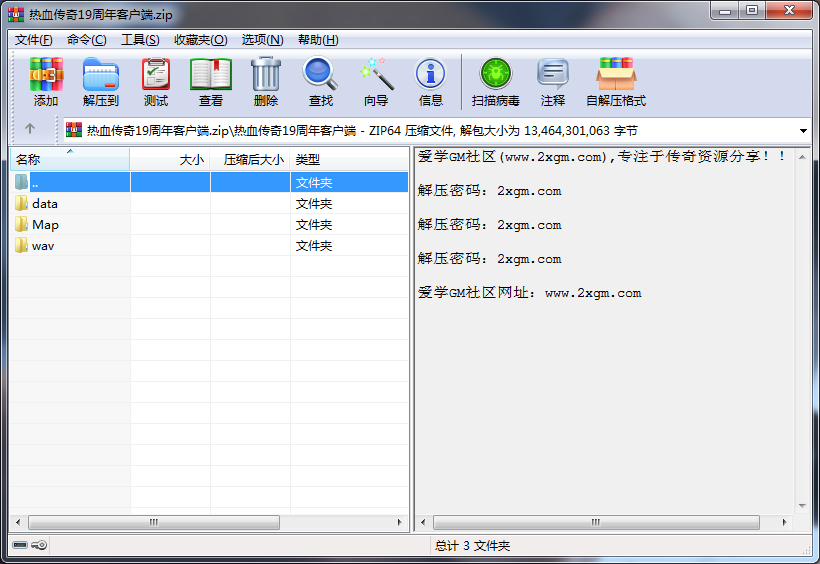Sort by 大小 column header
820x564 pixels.
(x=170, y=160)
